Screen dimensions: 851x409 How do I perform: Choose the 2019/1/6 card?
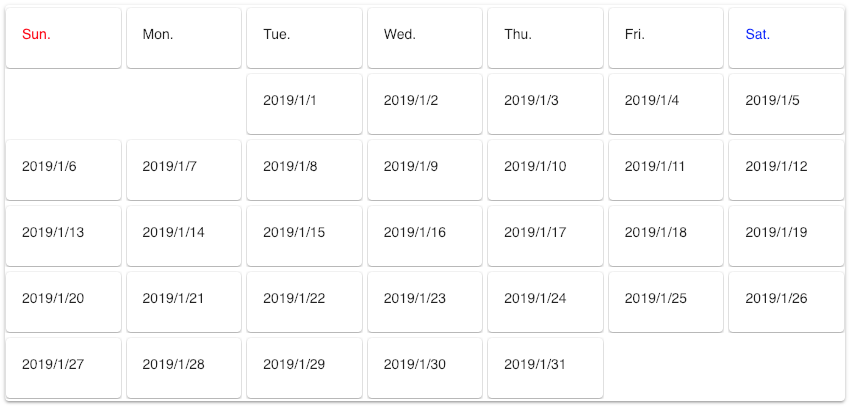63,170
